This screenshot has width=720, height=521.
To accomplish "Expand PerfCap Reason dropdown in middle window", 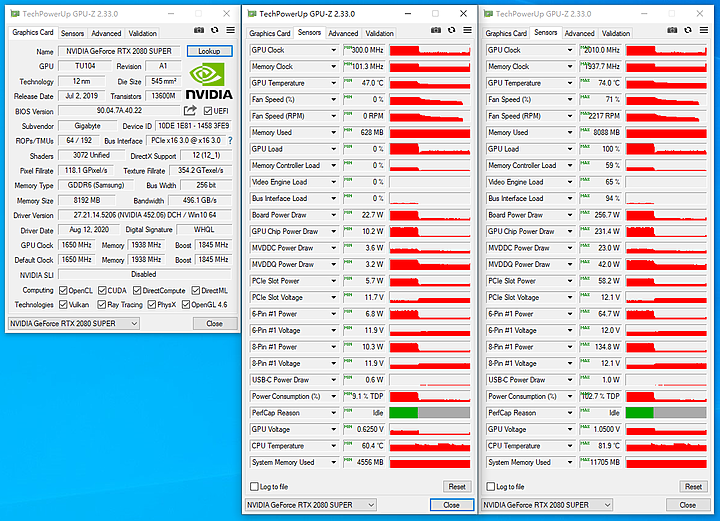I will [334, 413].
